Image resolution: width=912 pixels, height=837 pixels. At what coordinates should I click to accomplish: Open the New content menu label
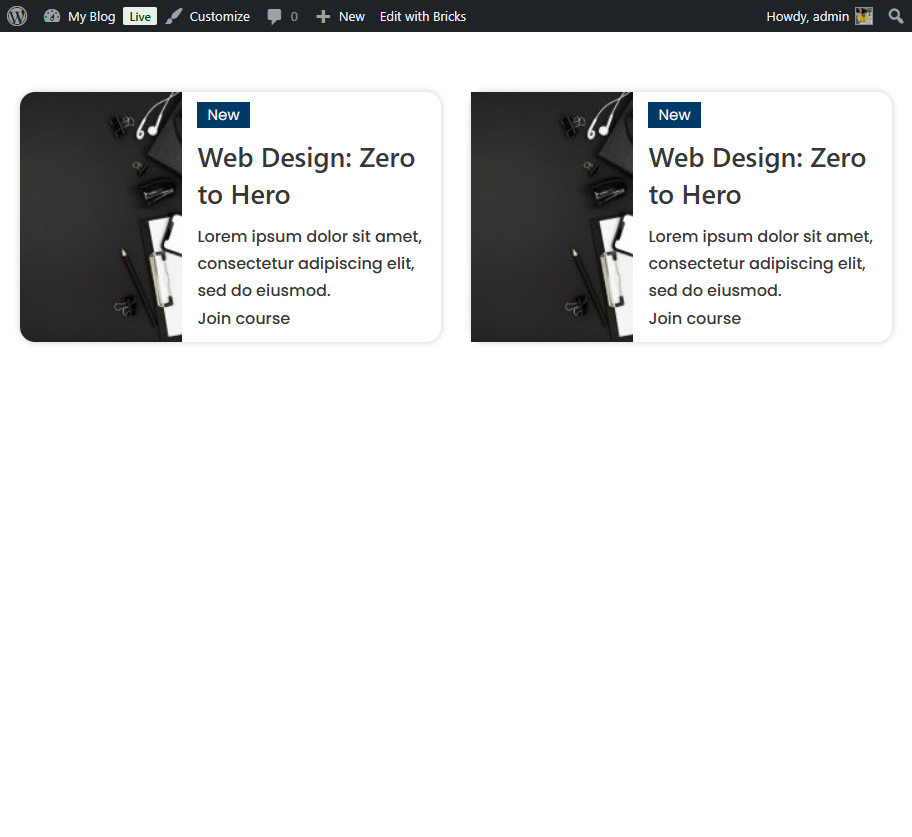click(352, 16)
